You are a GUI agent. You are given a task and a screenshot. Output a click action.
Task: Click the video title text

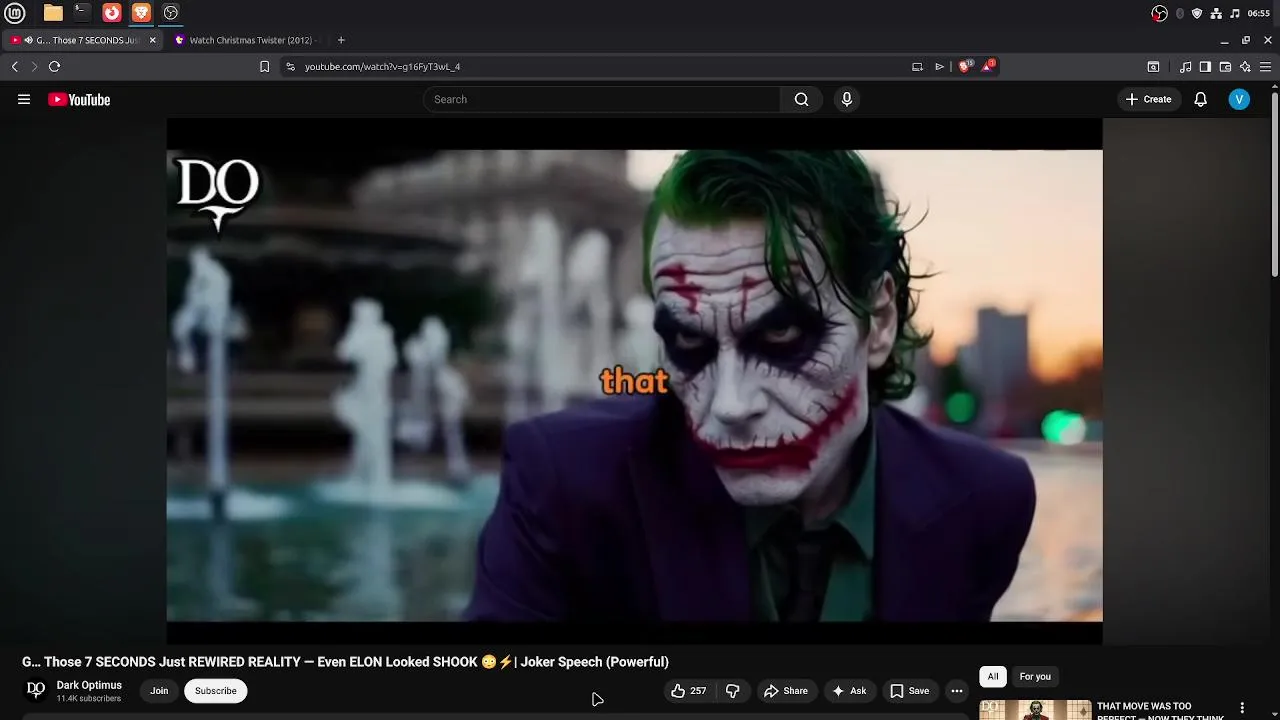pos(345,662)
